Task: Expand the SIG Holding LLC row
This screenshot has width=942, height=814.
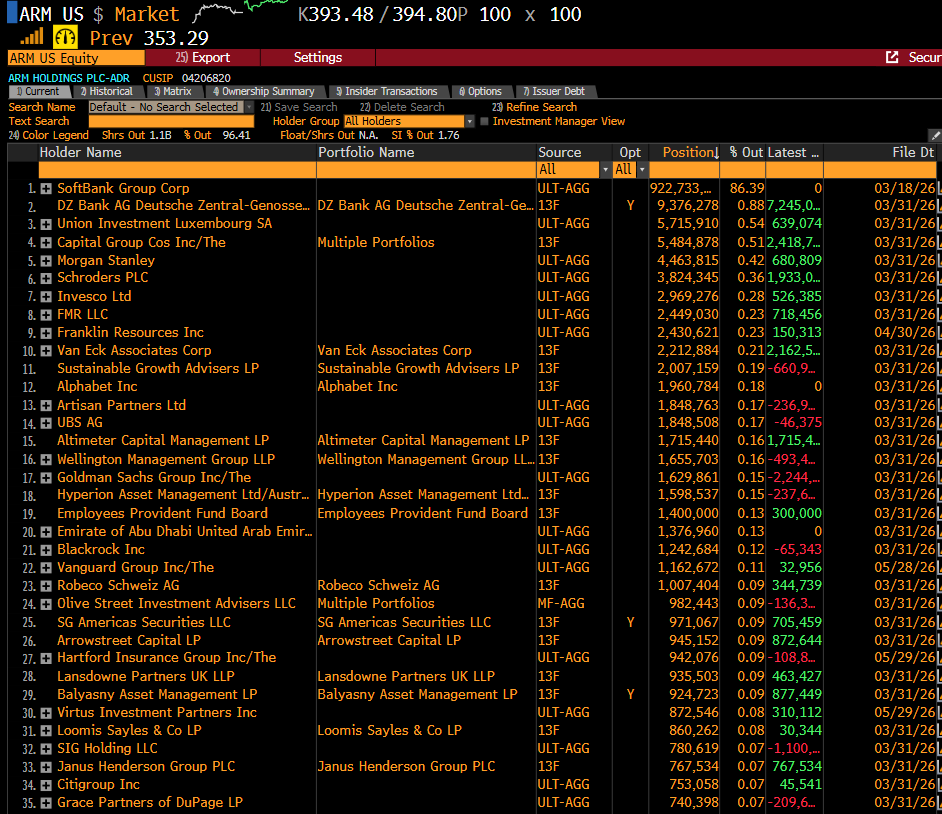Action: click(46, 749)
